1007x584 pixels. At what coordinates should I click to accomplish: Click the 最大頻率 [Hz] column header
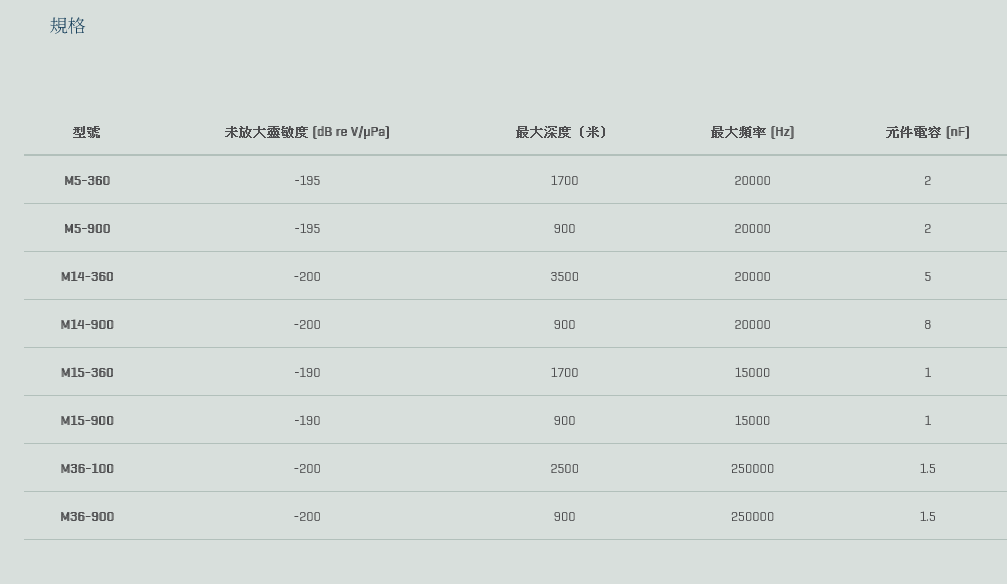(752, 132)
